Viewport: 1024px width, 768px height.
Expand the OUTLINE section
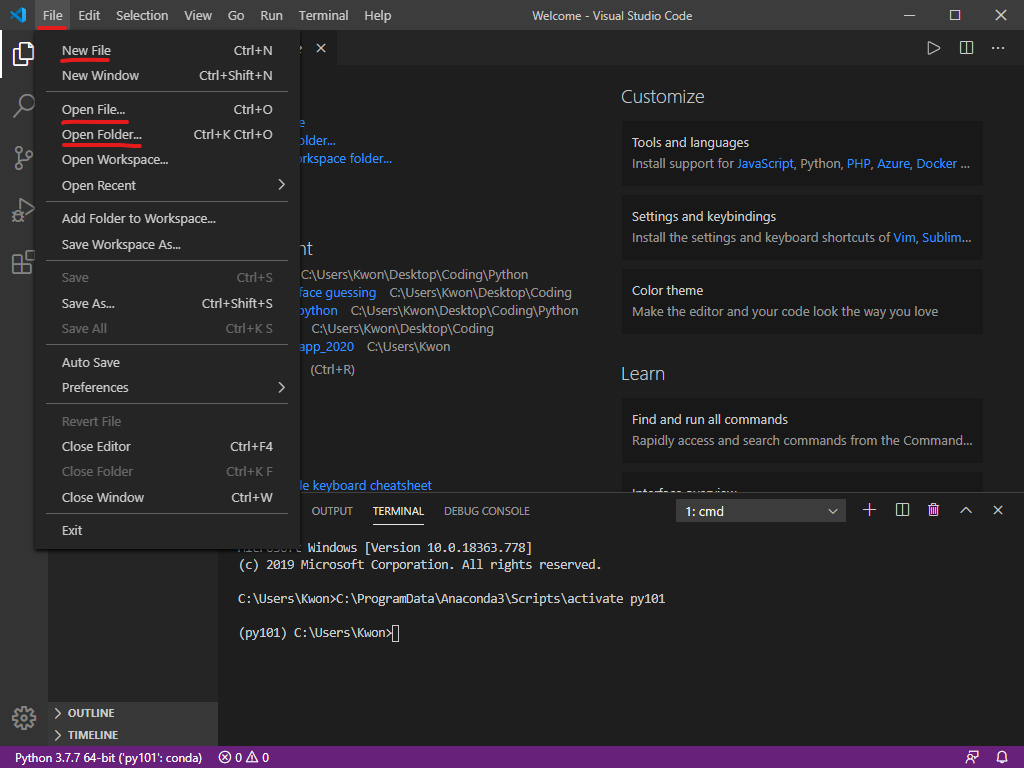133,713
